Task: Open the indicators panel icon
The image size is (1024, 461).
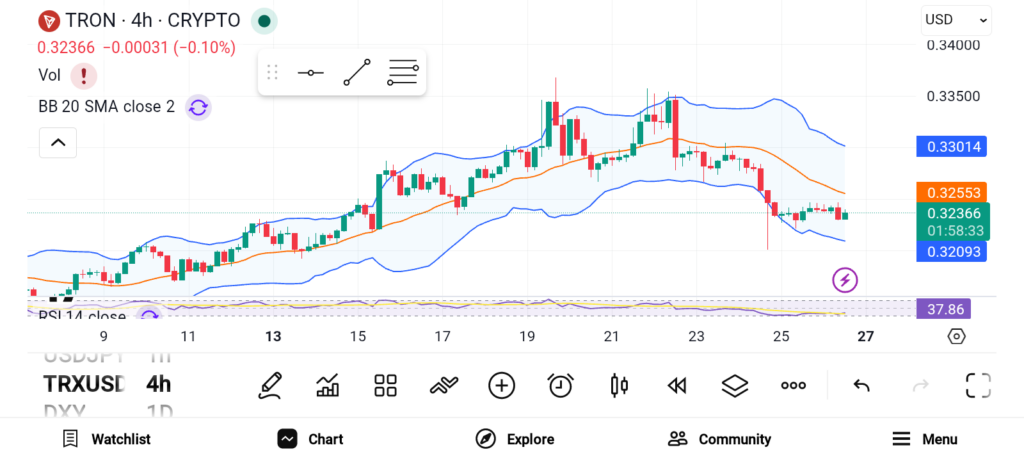Action: [327, 385]
